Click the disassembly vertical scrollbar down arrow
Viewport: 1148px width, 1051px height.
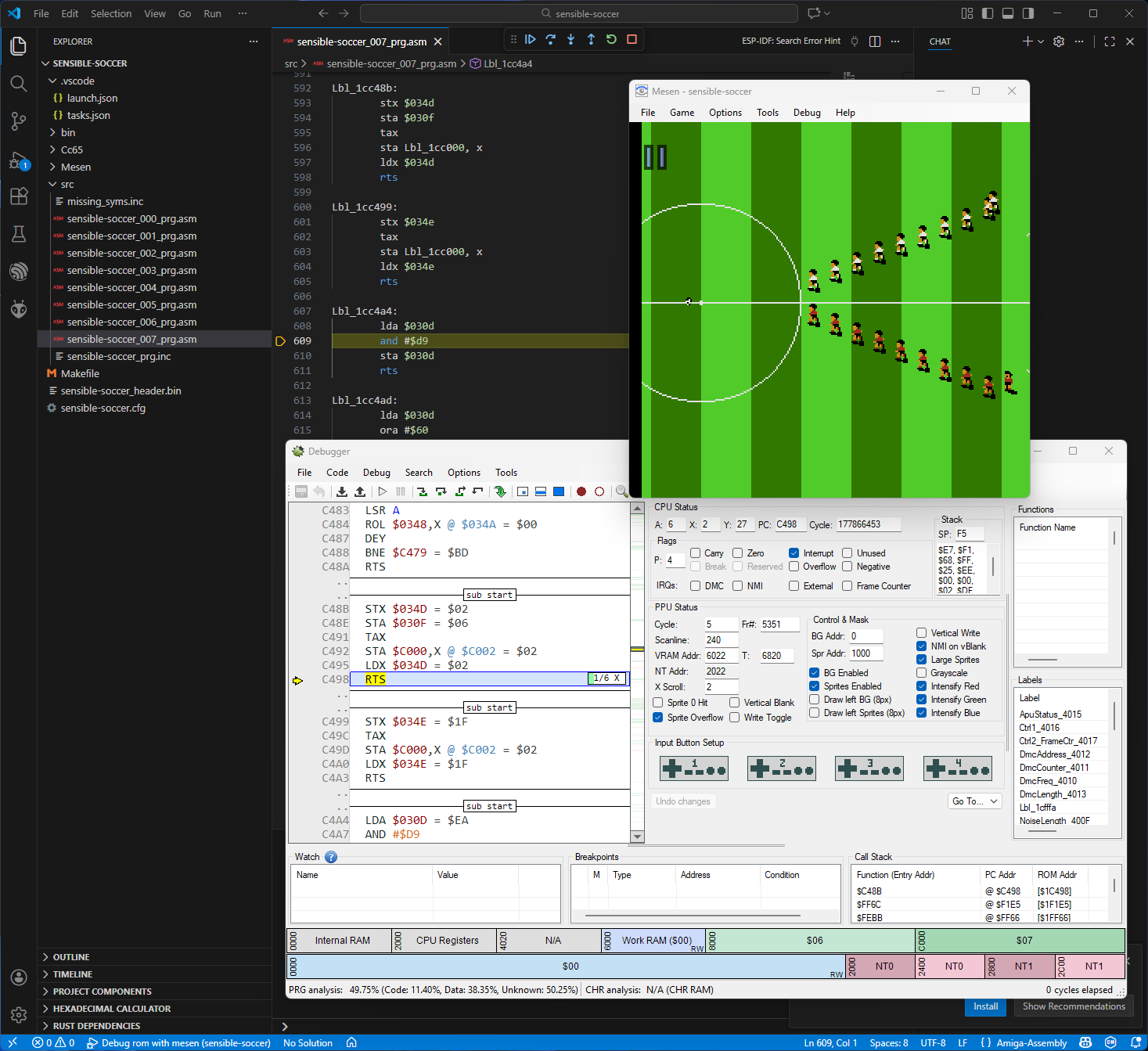point(638,837)
